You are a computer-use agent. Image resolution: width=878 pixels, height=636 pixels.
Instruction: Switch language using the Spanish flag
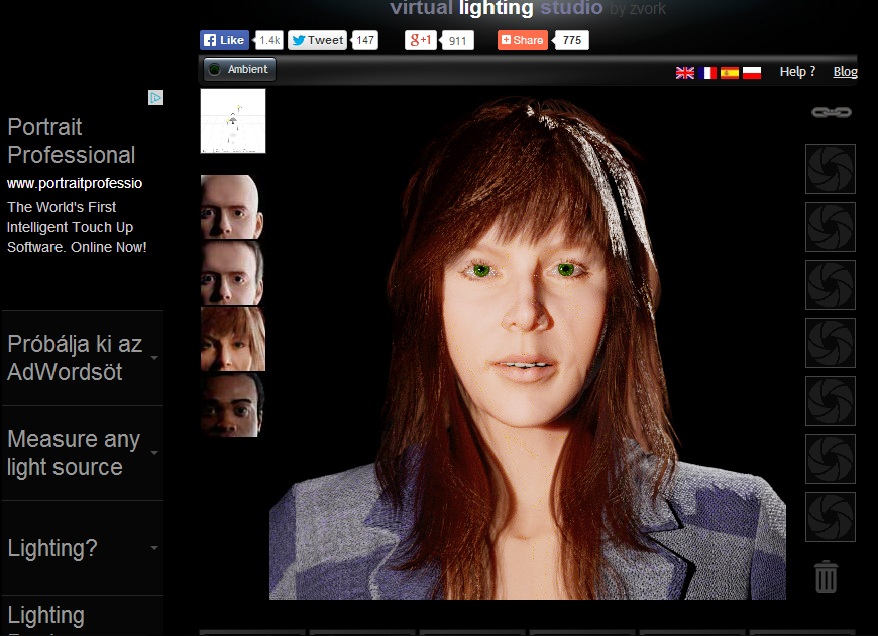[730, 73]
